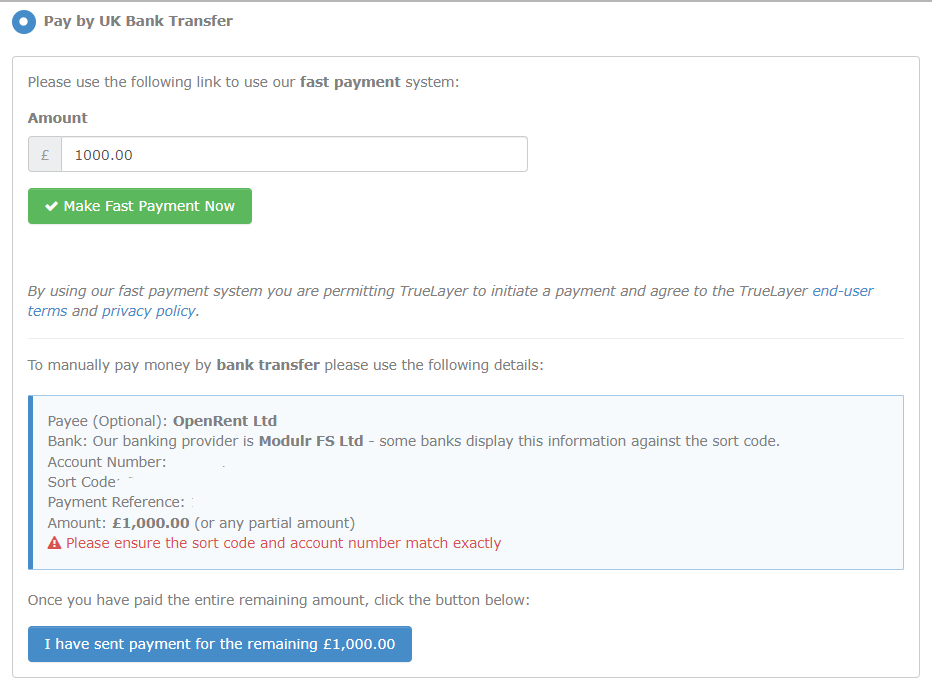
Task: Click the red sort code match warning text
Action: pyautogui.click(x=284, y=543)
